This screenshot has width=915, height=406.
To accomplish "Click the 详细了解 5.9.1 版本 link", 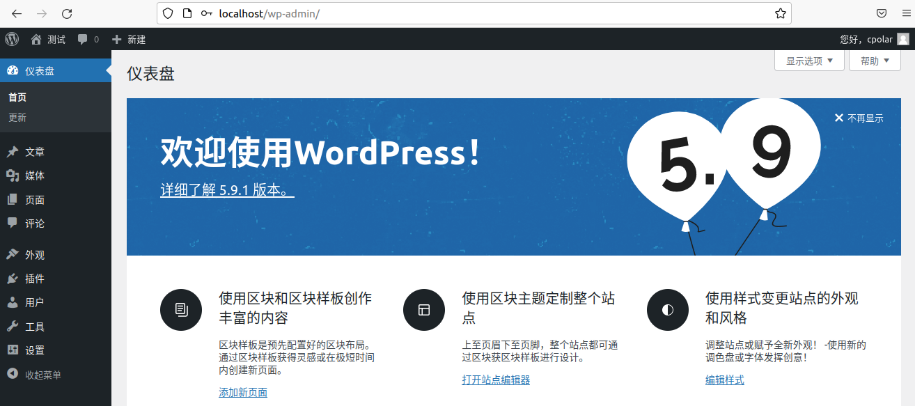I will pos(227,190).
